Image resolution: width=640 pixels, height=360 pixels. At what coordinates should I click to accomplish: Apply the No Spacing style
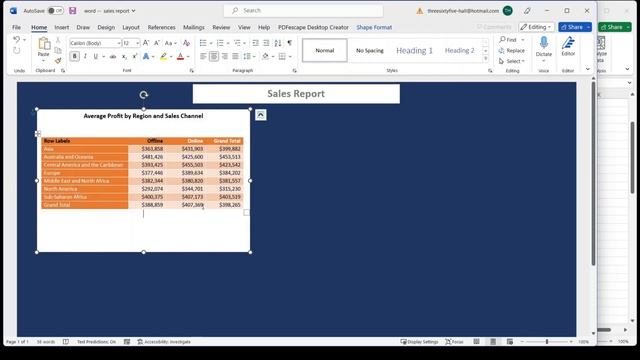point(370,51)
